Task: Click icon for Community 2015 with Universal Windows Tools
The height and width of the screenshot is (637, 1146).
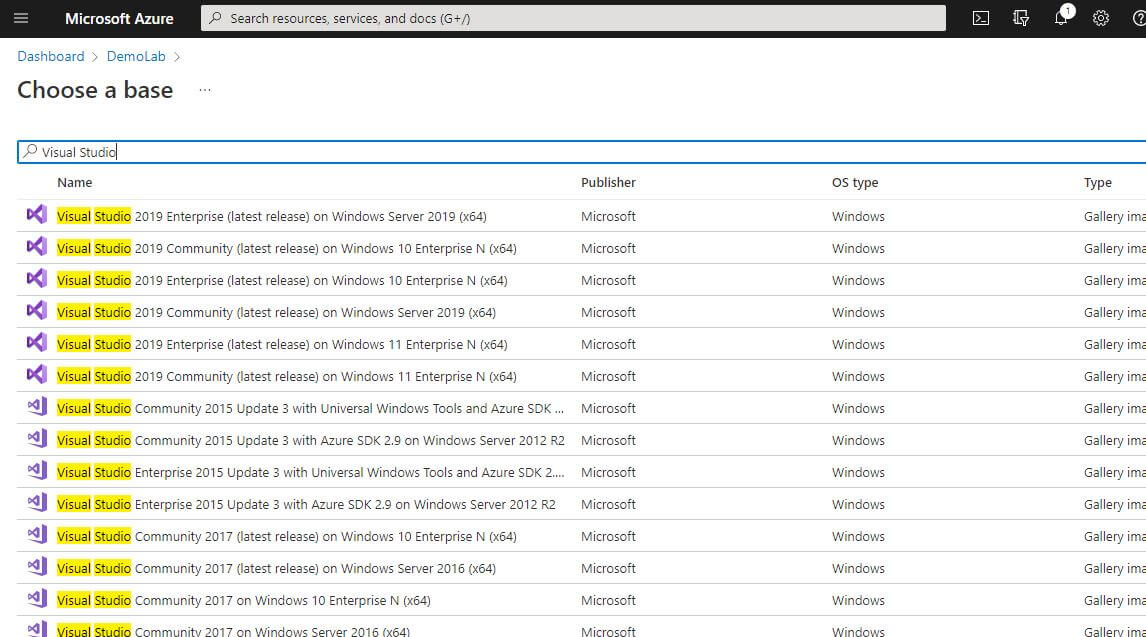Action: [37, 407]
